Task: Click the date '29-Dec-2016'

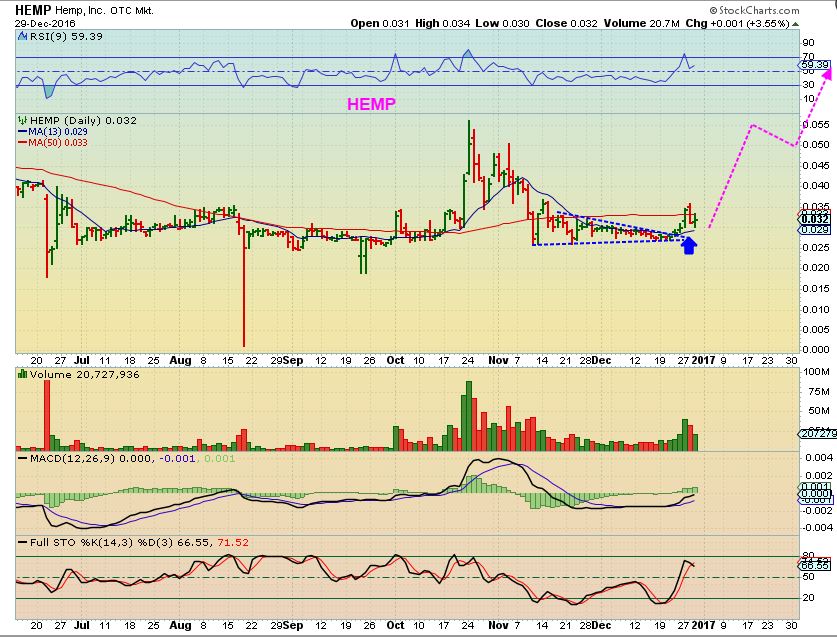Action: [45, 23]
